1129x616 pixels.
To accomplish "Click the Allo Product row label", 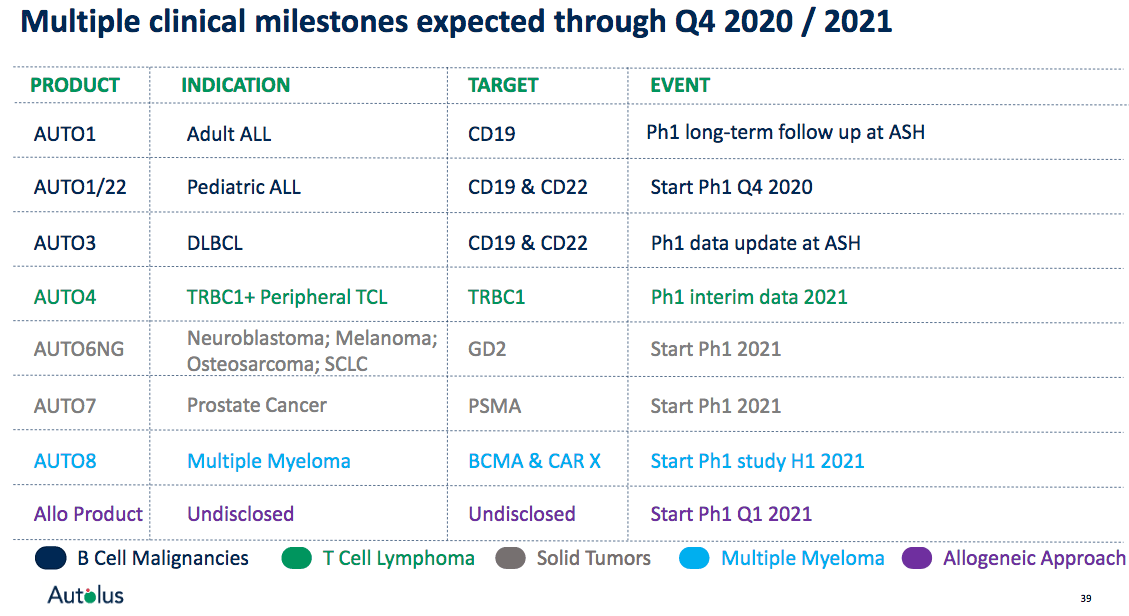I will coord(88,514).
